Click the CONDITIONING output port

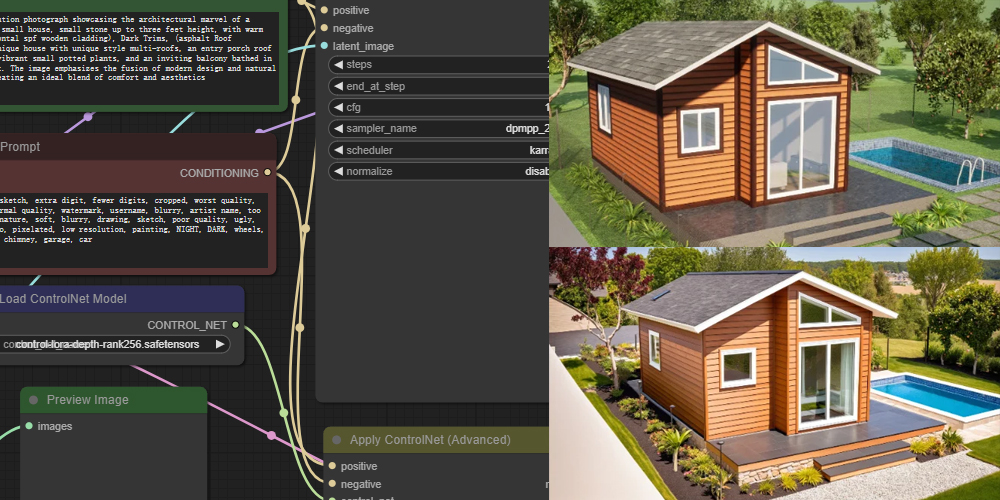[x=267, y=173]
